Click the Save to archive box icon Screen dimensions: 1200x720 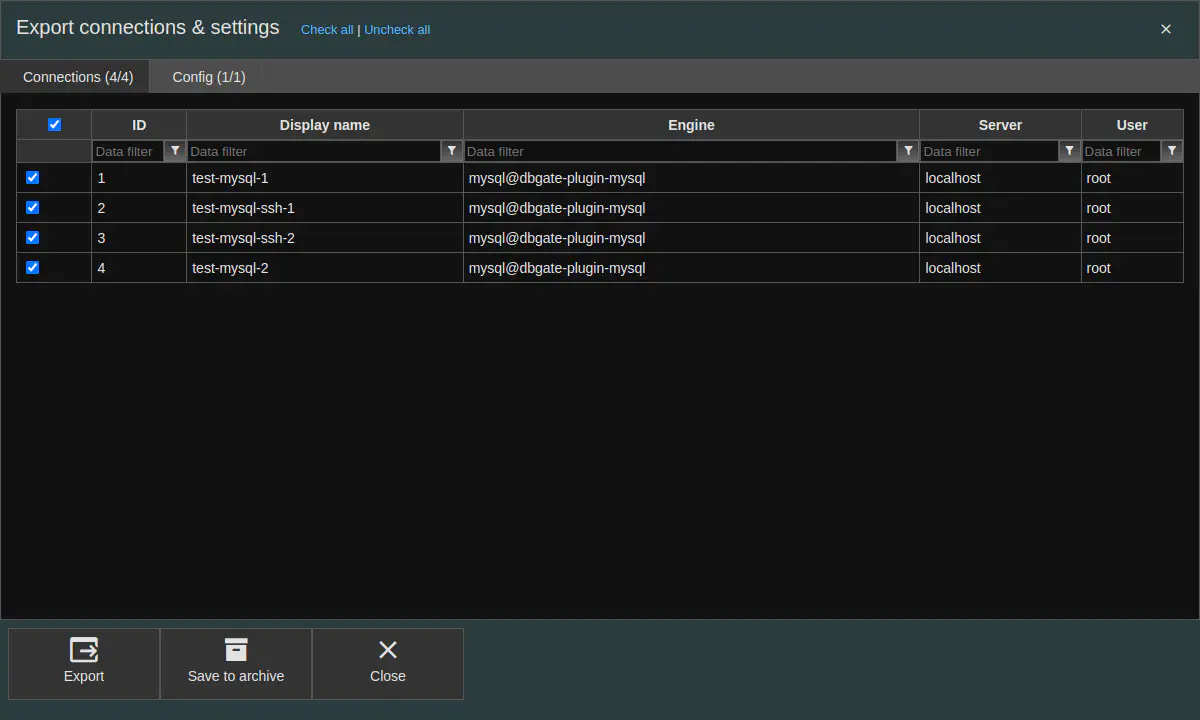[x=236, y=651]
